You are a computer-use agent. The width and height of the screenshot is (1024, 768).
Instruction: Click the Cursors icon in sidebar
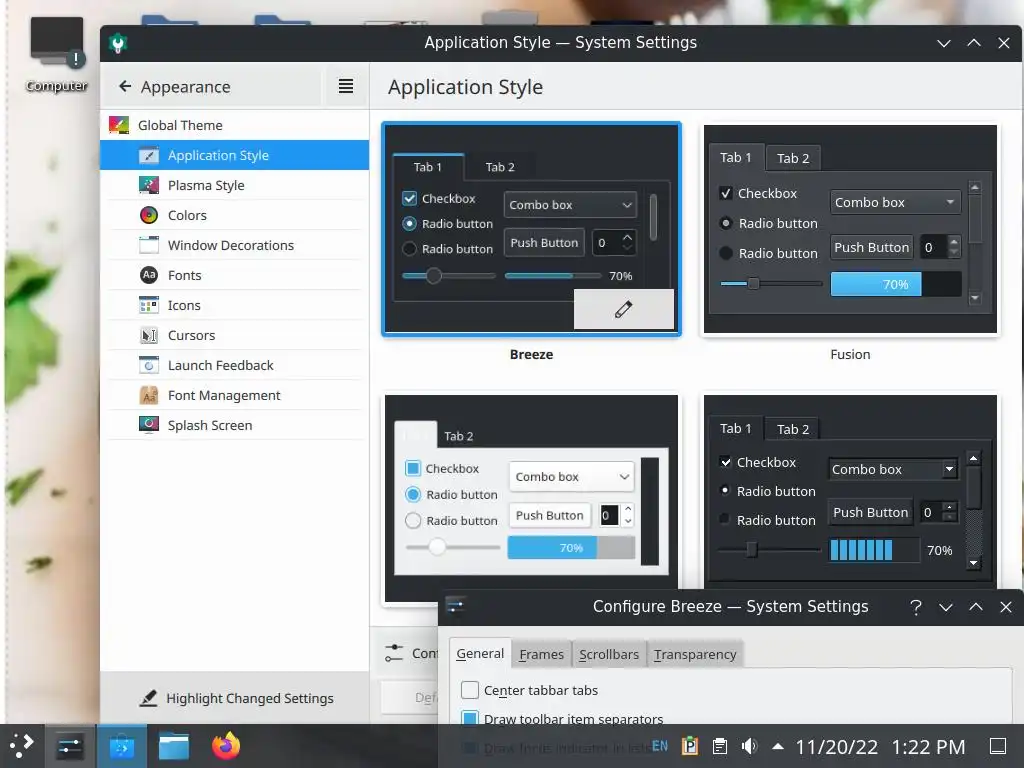pos(149,335)
